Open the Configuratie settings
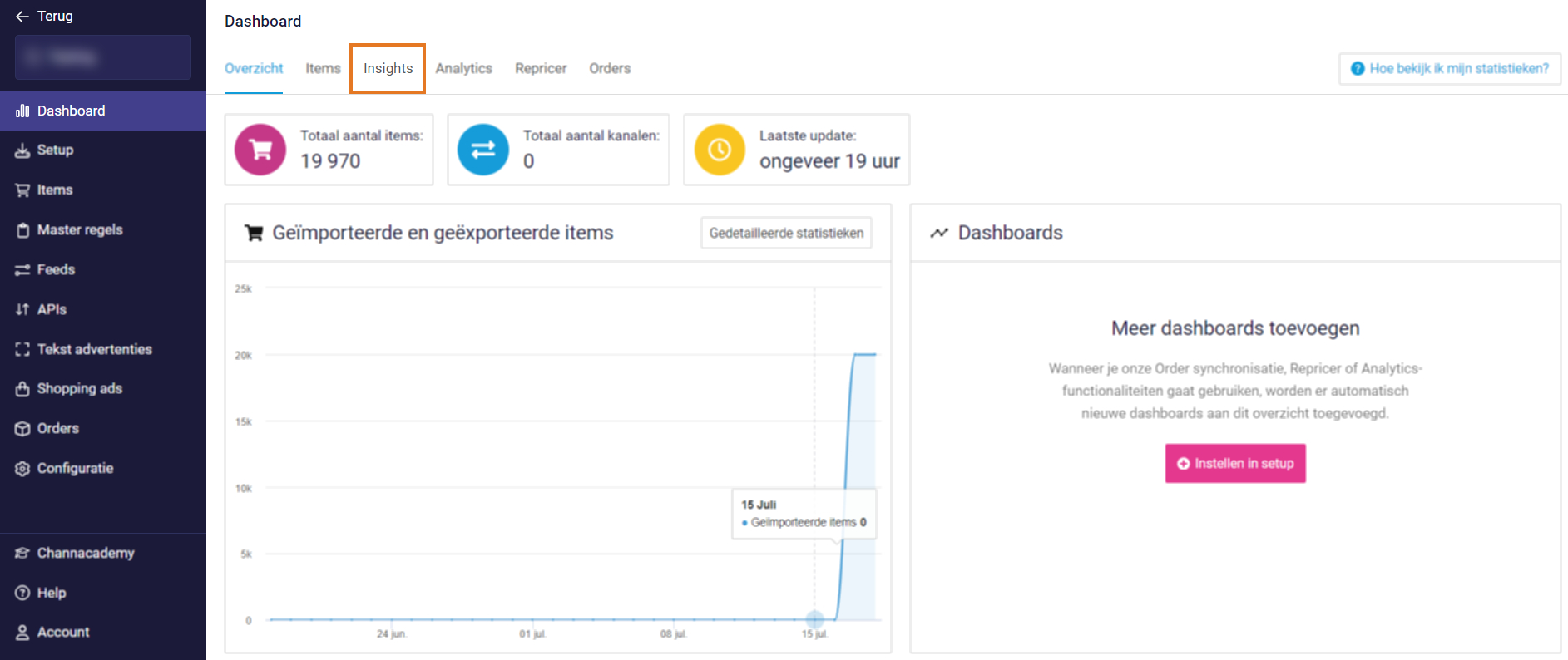 tap(103, 469)
